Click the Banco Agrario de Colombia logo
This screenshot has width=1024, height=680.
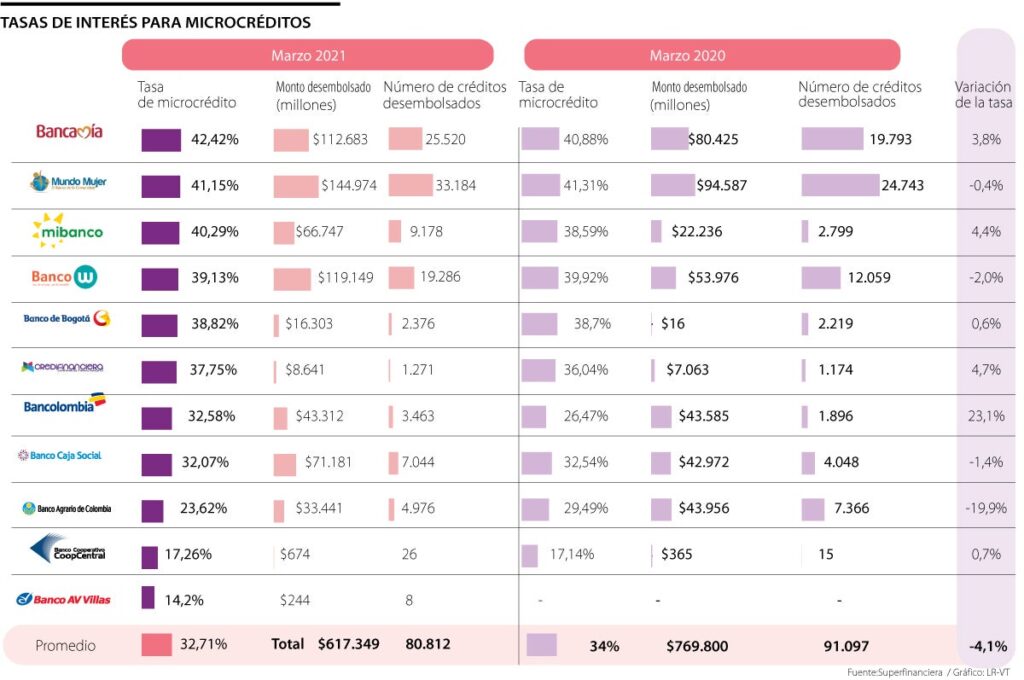point(66,508)
